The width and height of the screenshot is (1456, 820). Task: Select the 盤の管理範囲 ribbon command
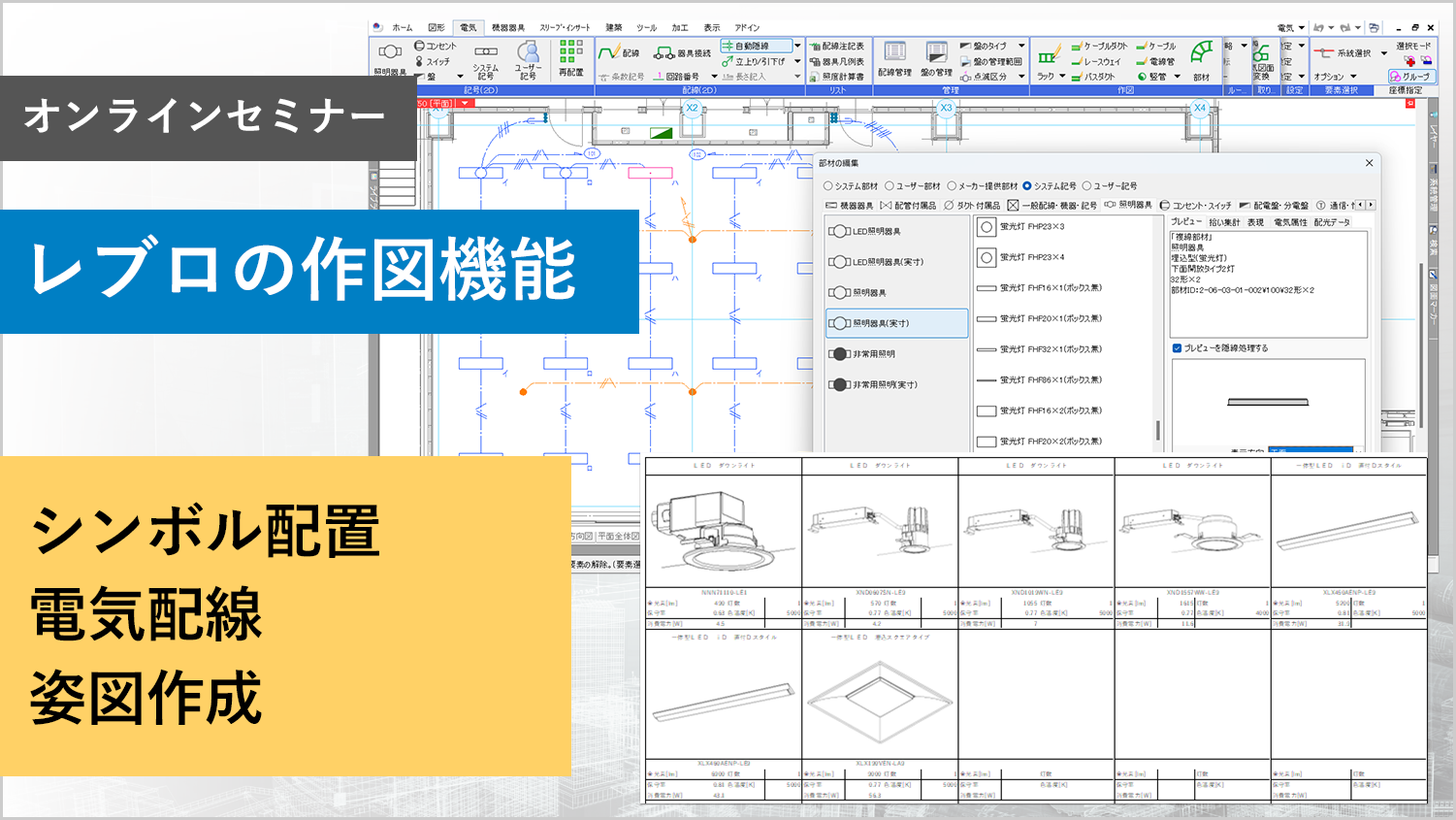991,61
